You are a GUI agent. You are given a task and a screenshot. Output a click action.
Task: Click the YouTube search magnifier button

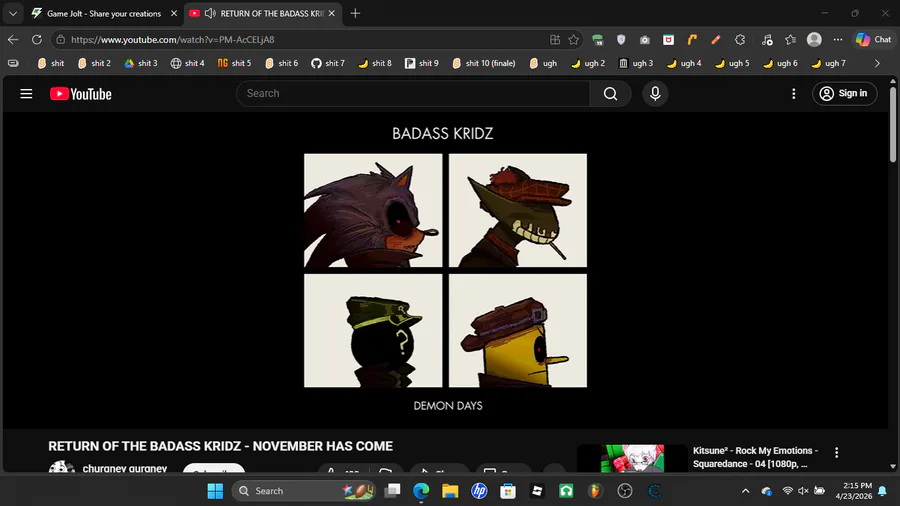(x=610, y=94)
